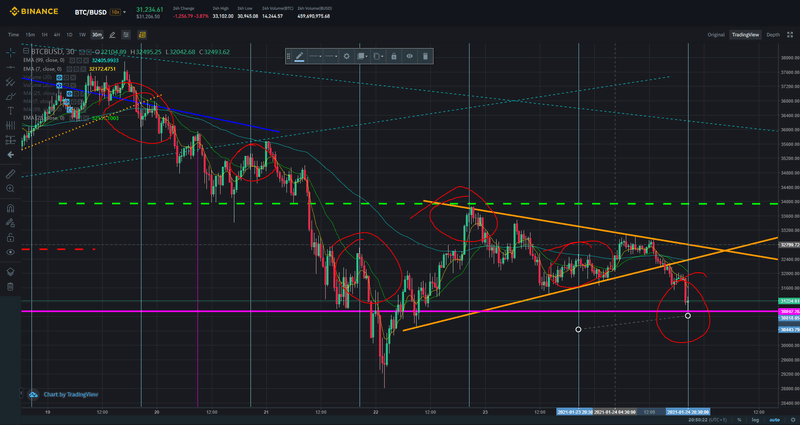Switch to the 1D interval
The image size is (800, 425).
coord(69,35)
